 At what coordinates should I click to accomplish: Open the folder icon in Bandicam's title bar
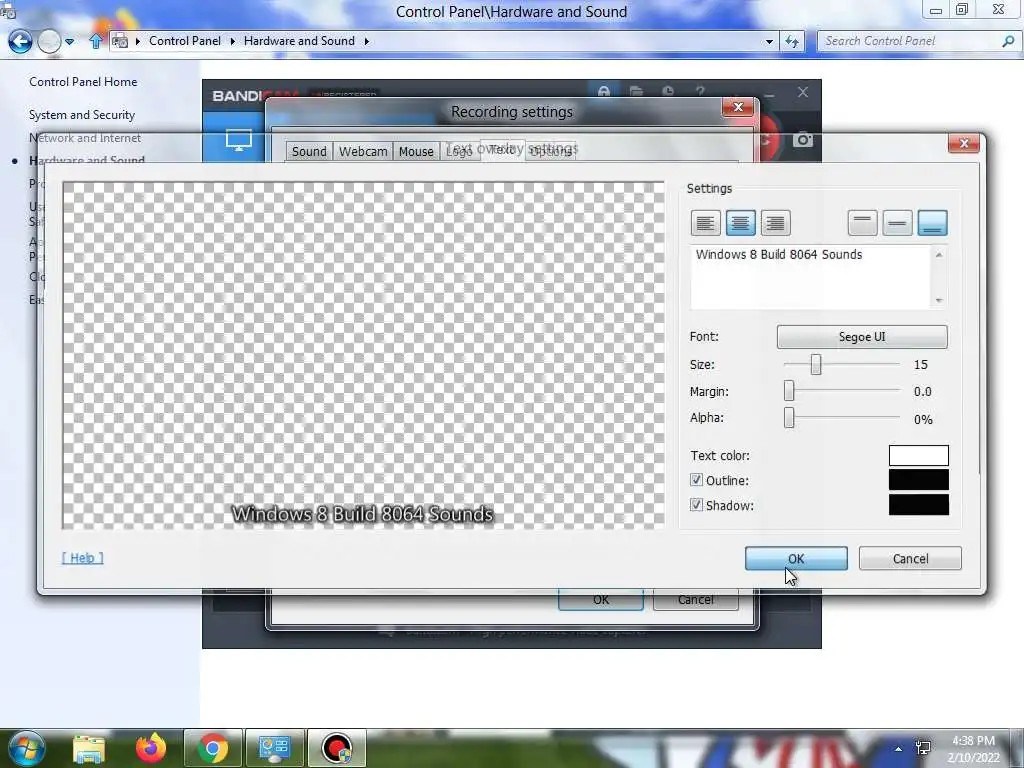[636, 91]
